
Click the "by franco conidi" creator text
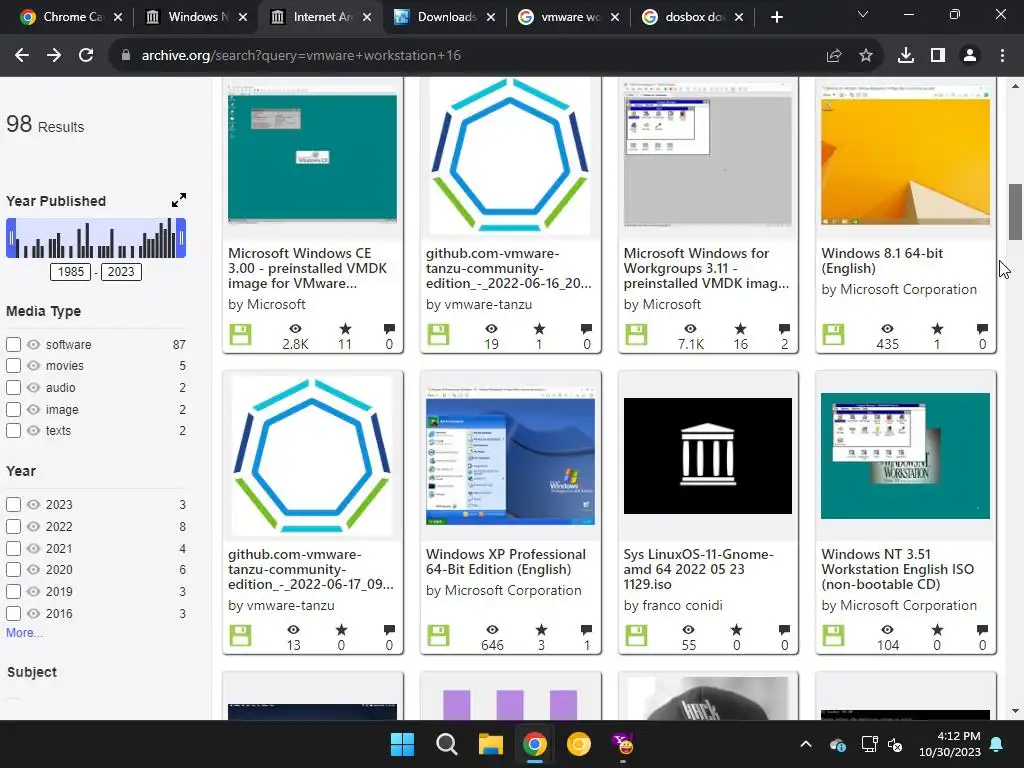[673, 605]
